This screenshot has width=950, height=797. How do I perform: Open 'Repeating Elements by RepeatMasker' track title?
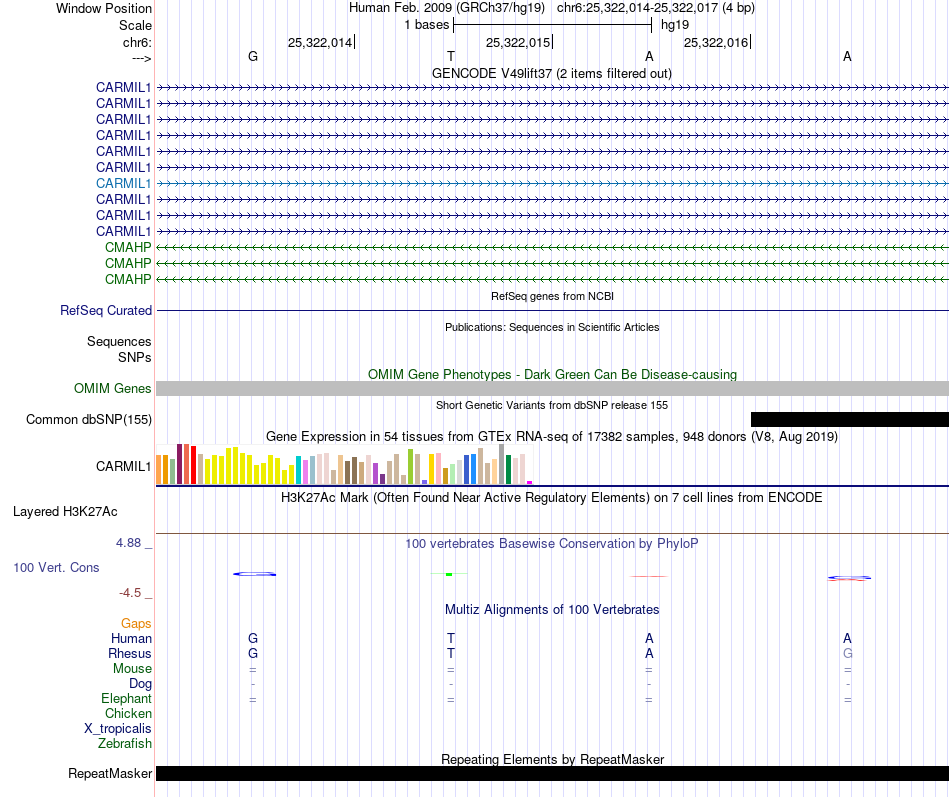(553, 759)
